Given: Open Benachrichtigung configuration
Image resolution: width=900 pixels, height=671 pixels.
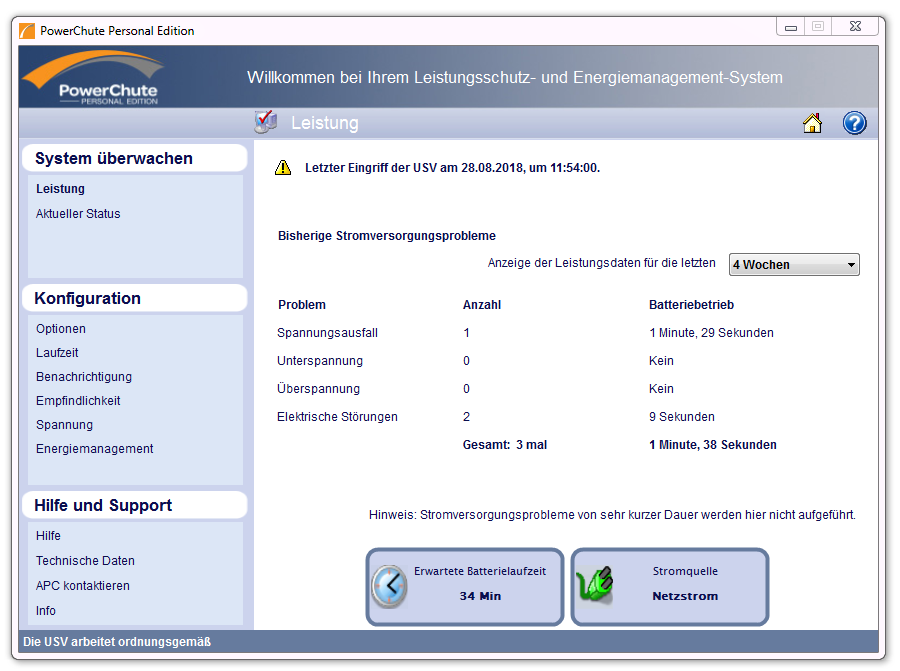Looking at the screenshot, I should [x=84, y=377].
